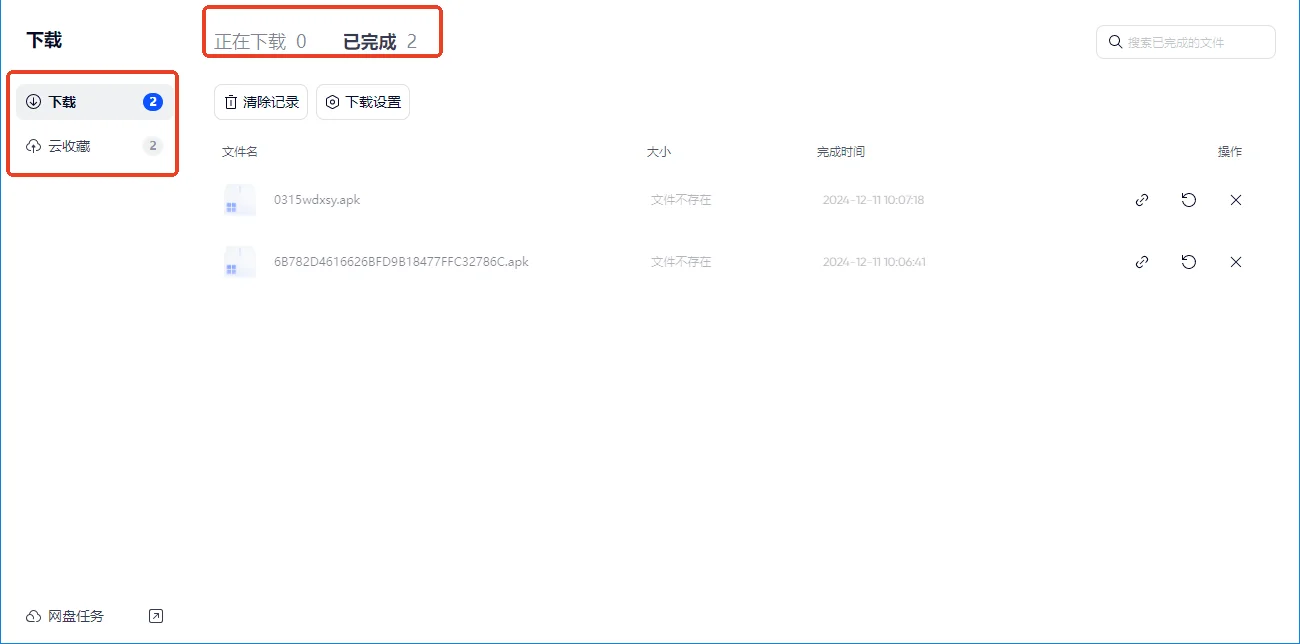
Task: Click the 完成时间 column header
Action: tap(841, 152)
